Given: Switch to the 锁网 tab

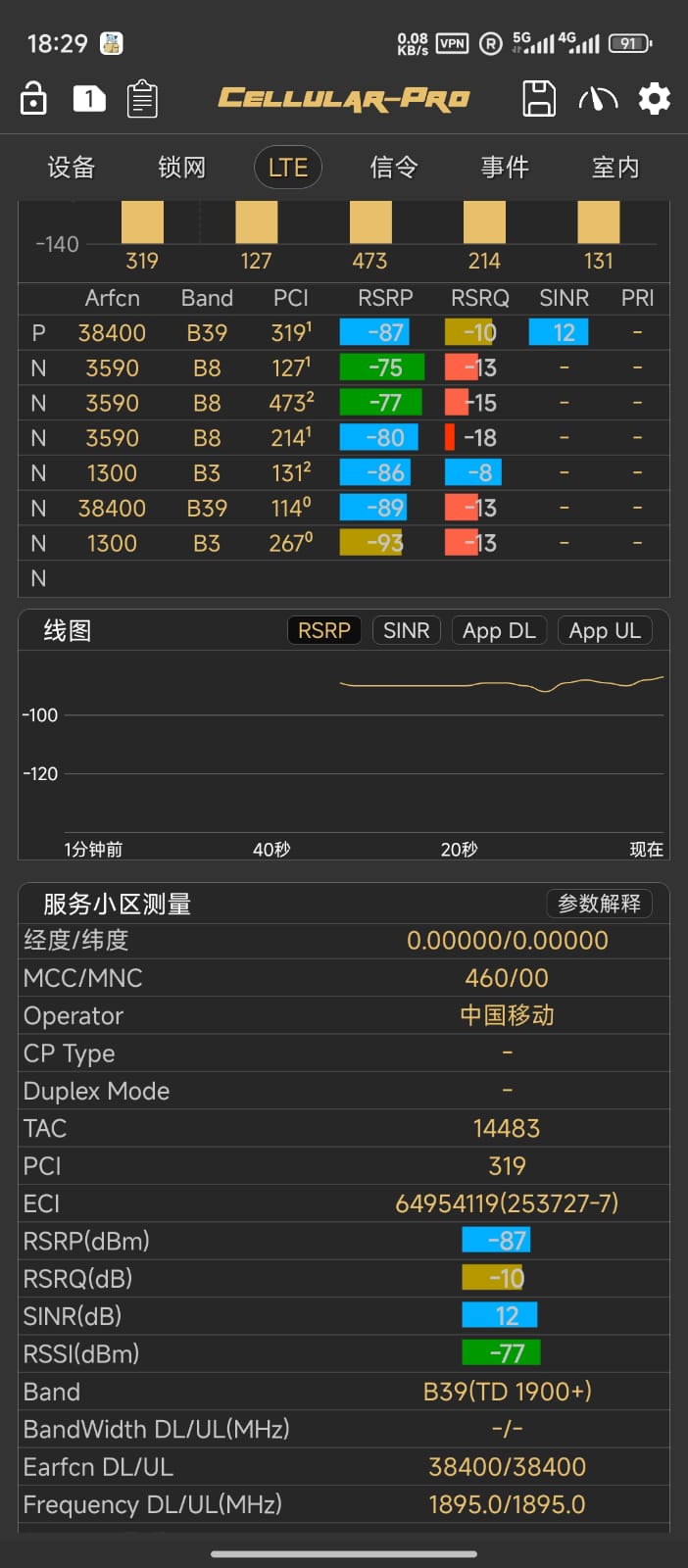Looking at the screenshot, I should [x=182, y=168].
